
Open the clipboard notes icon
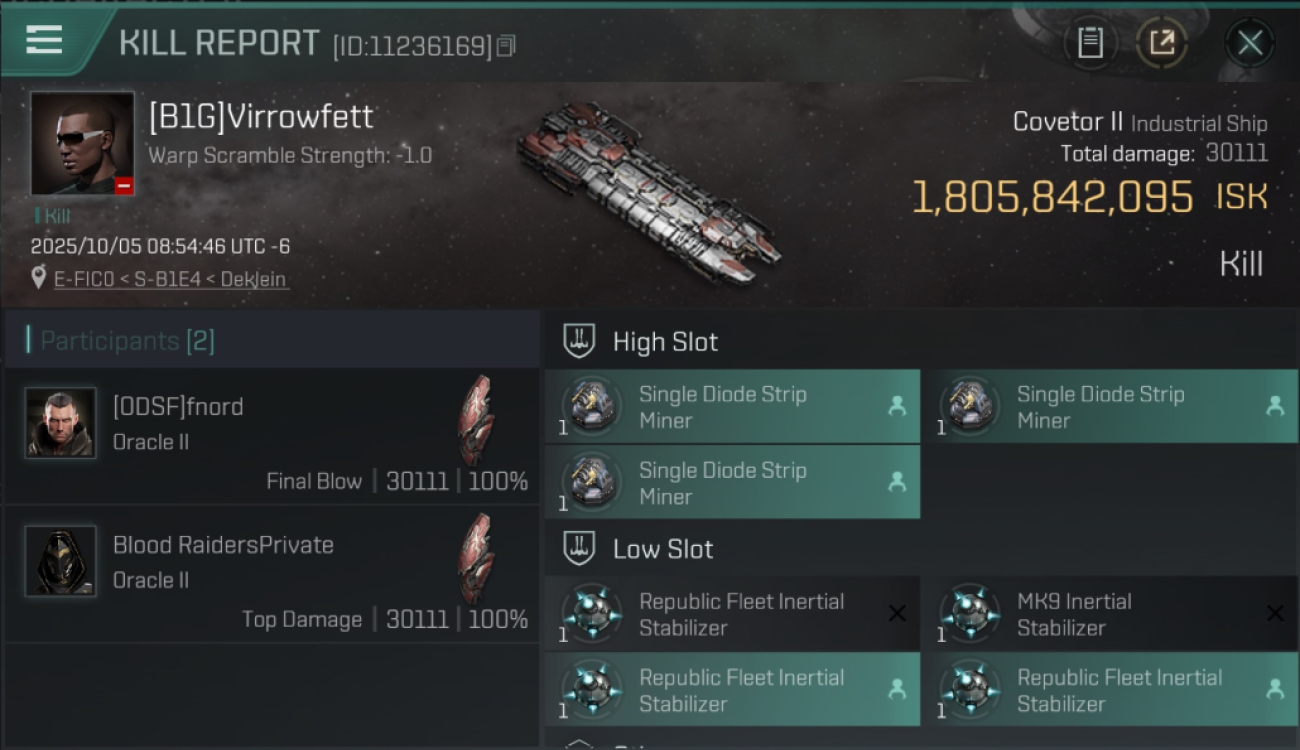(1090, 42)
